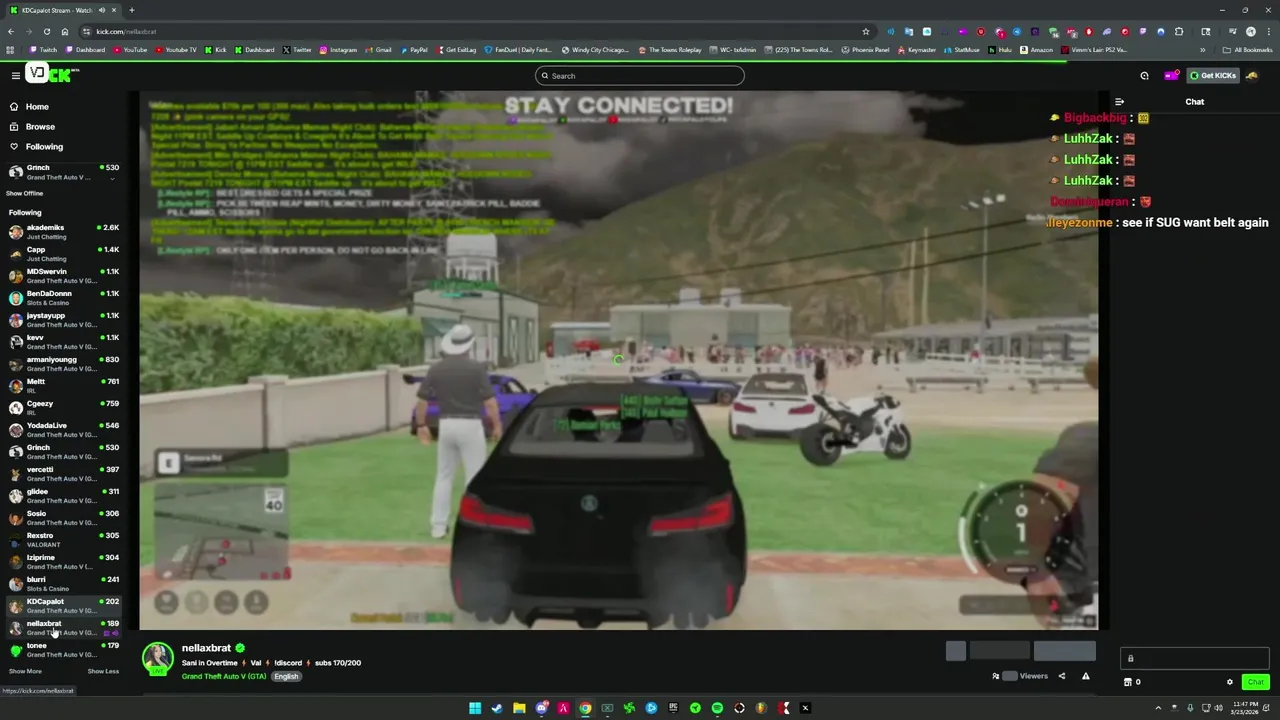Open the magenta inbox notification icon
This screenshot has width=1280, height=720.
coord(1171,76)
